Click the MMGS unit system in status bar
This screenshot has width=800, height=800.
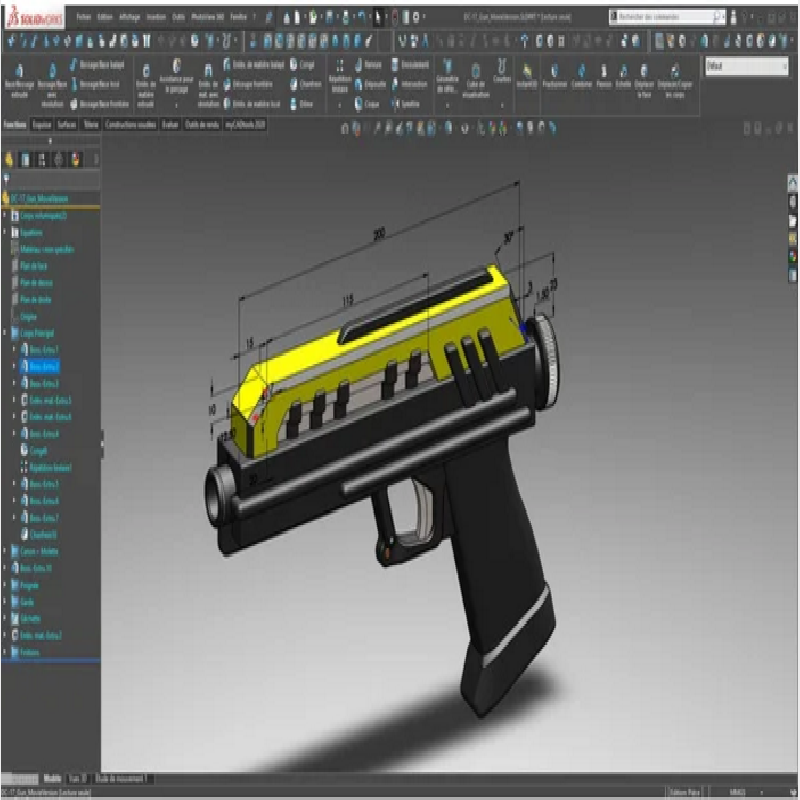(x=737, y=792)
